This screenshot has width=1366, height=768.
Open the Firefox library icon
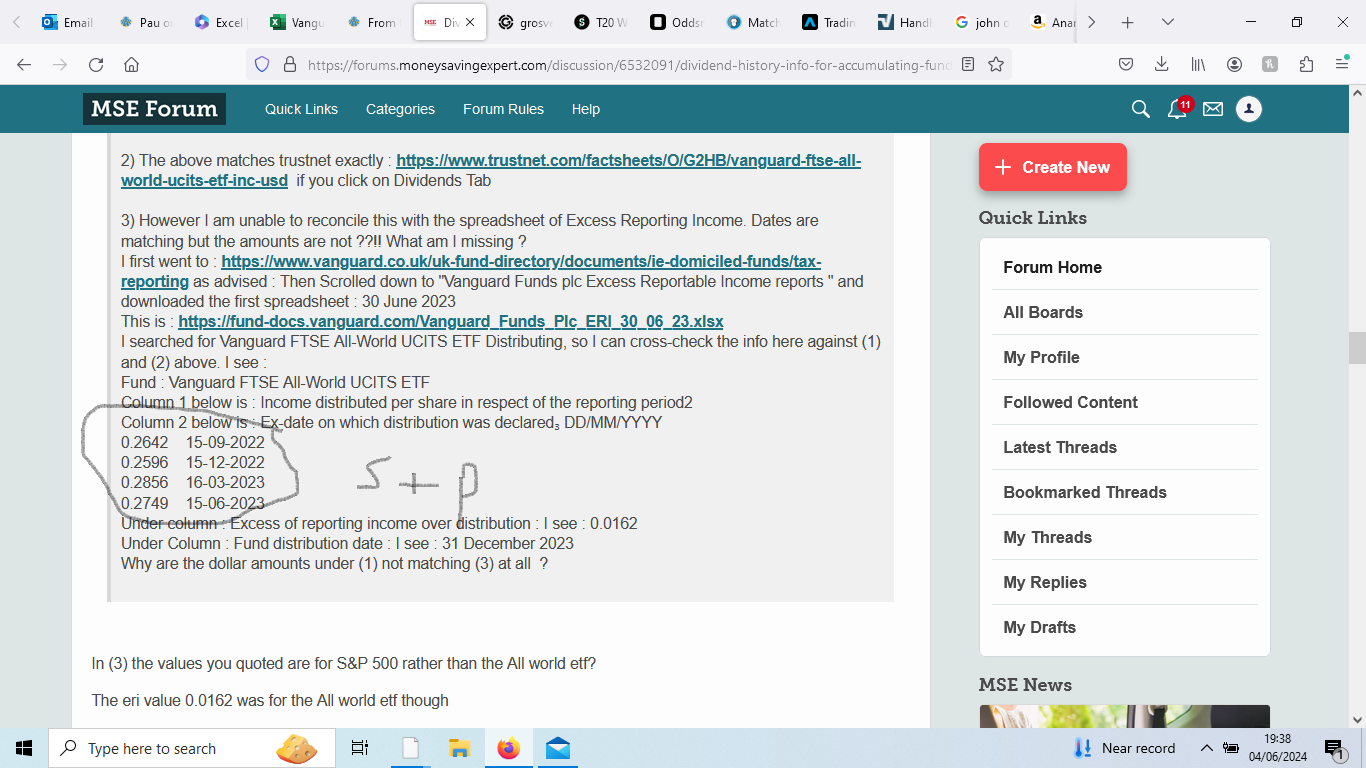[1198, 65]
